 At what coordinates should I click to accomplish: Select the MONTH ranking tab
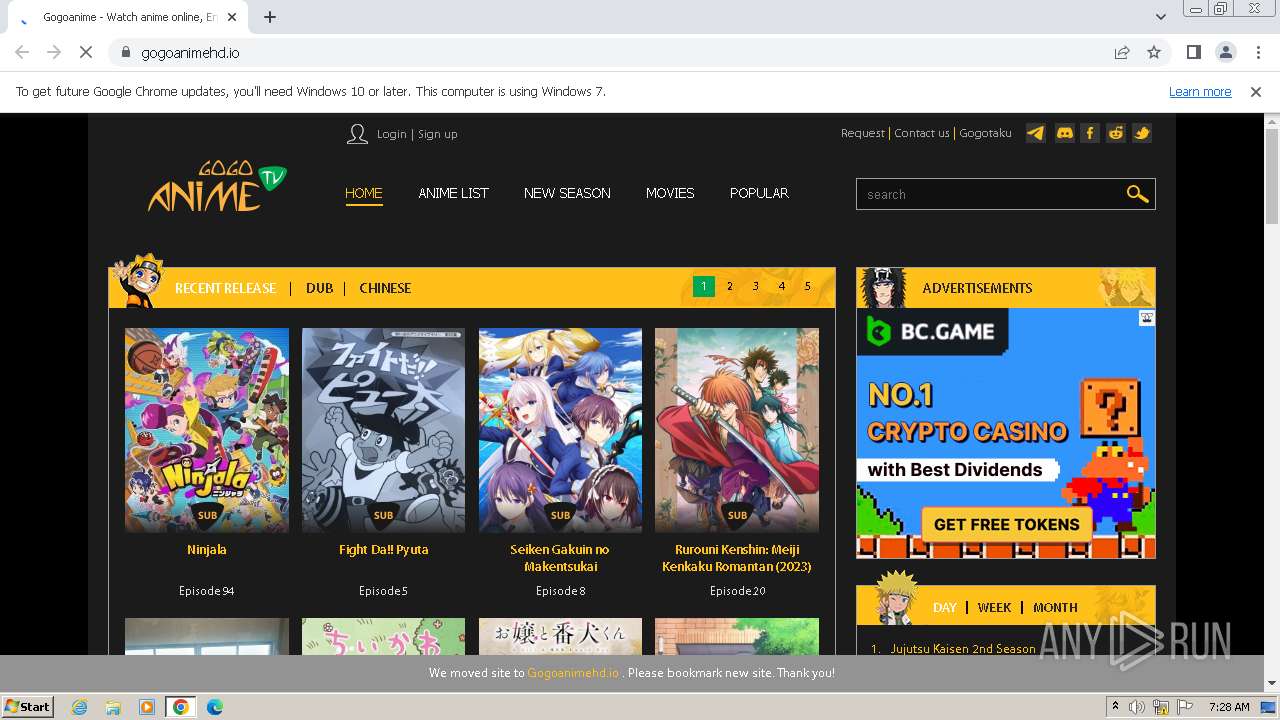[x=1055, y=607]
